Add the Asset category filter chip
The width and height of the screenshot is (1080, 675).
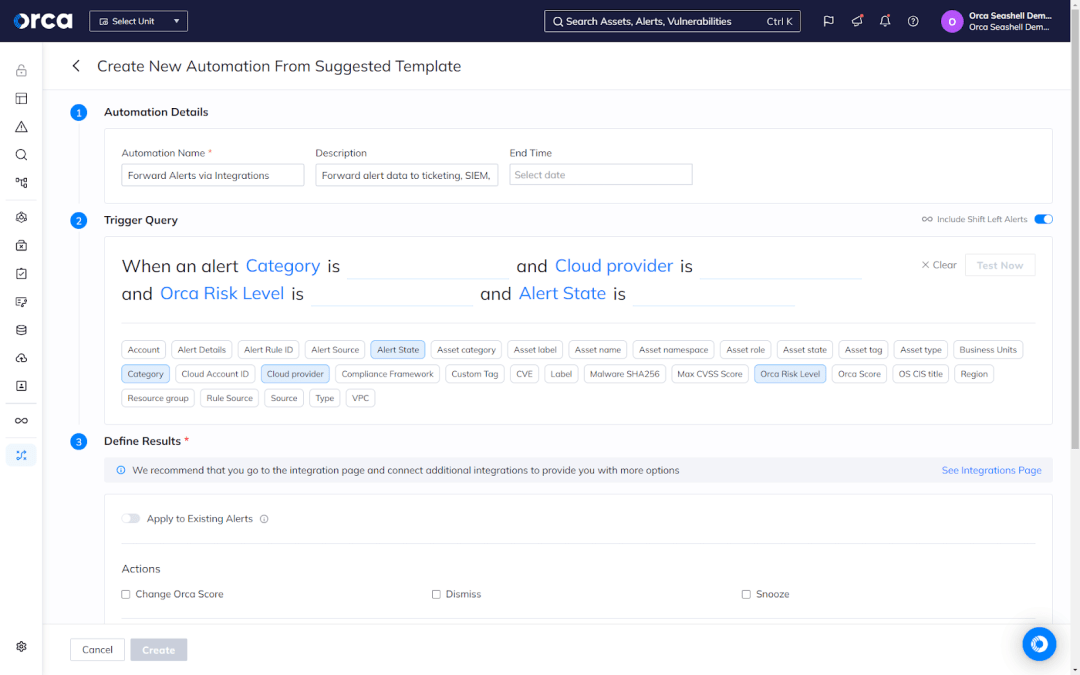point(466,350)
